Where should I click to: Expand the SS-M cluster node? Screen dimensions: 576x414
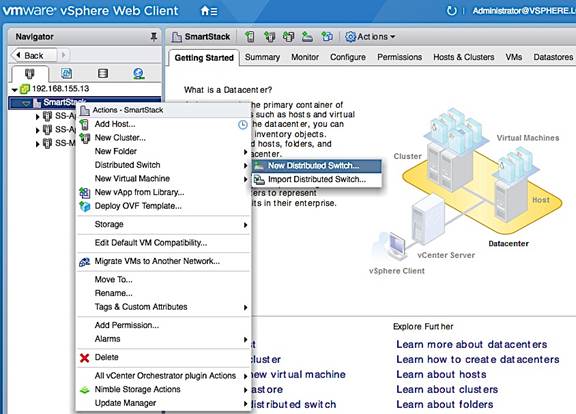(x=37, y=144)
